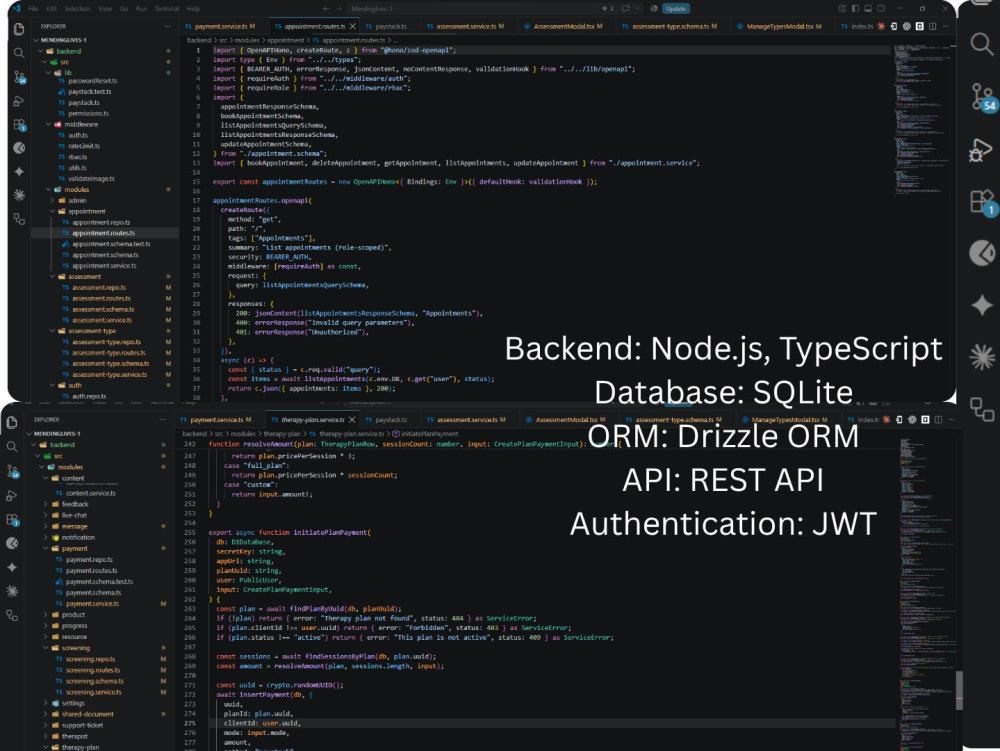The image size is (1000, 751).
Task: Open Explorer ellipsis menu in top window
Action: [167, 26]
